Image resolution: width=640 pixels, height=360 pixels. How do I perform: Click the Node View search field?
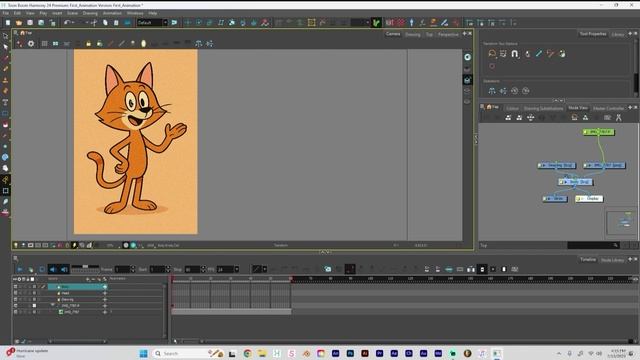pos(593,245)
